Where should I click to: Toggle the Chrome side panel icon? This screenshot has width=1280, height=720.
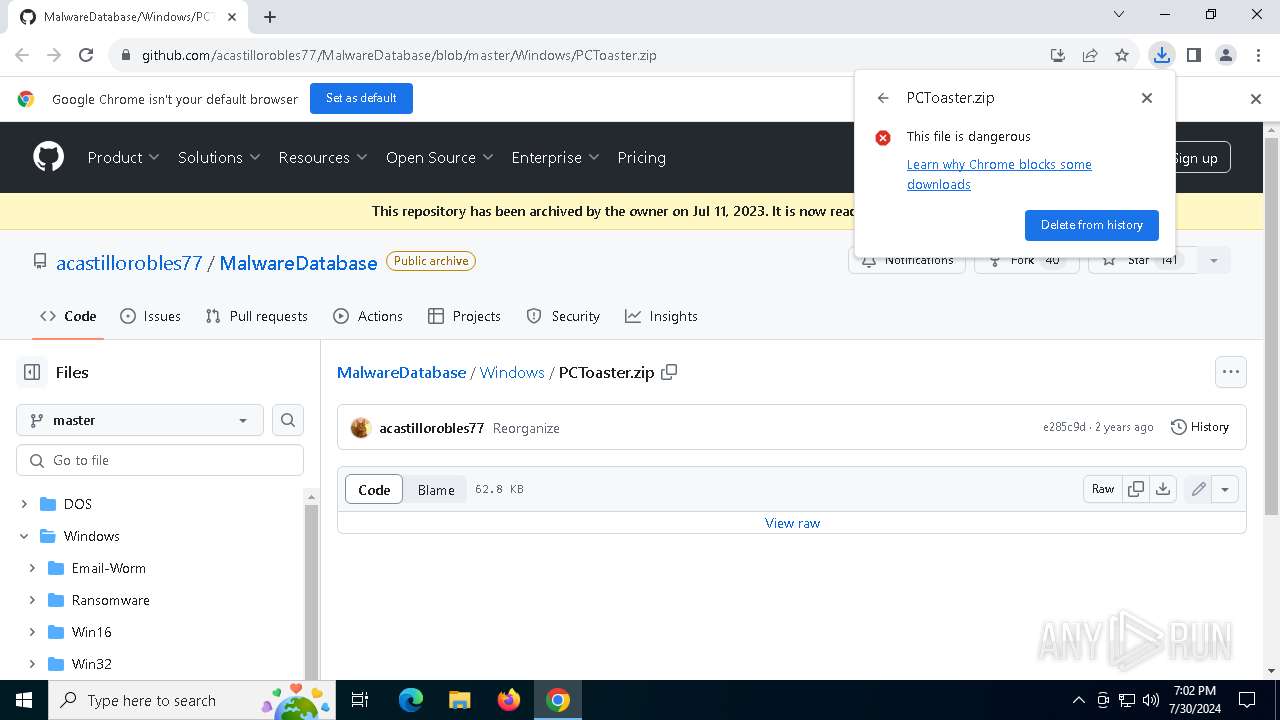(1193, 55)
